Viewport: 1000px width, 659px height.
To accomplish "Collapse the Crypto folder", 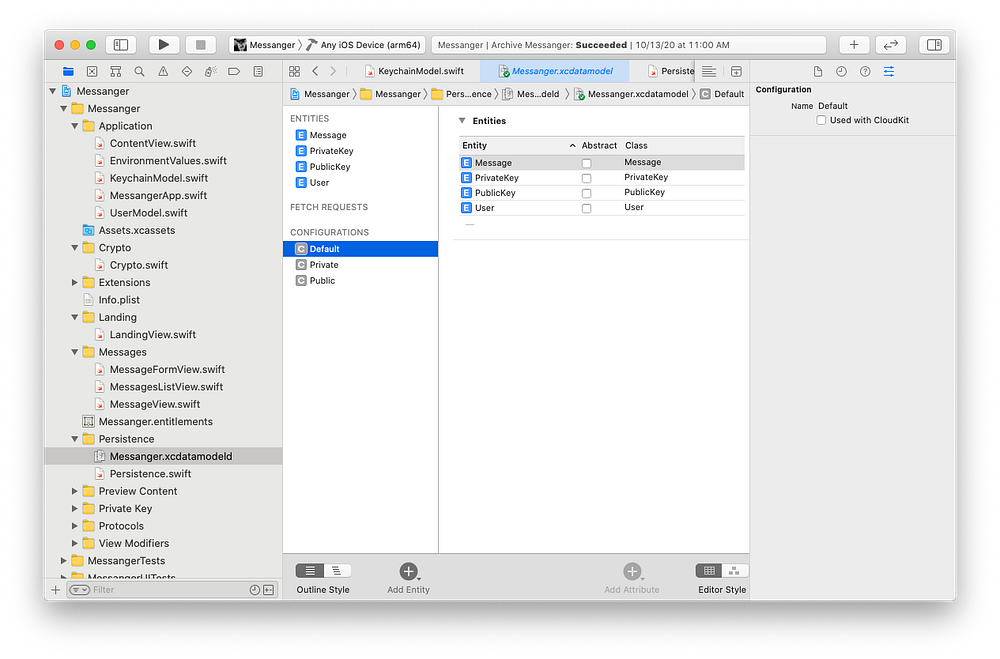I will tap(75, 248).
